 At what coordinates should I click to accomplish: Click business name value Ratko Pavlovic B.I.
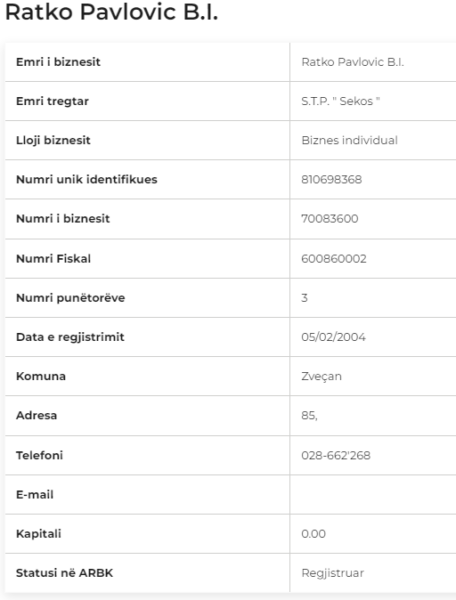(x=352, y=62)
